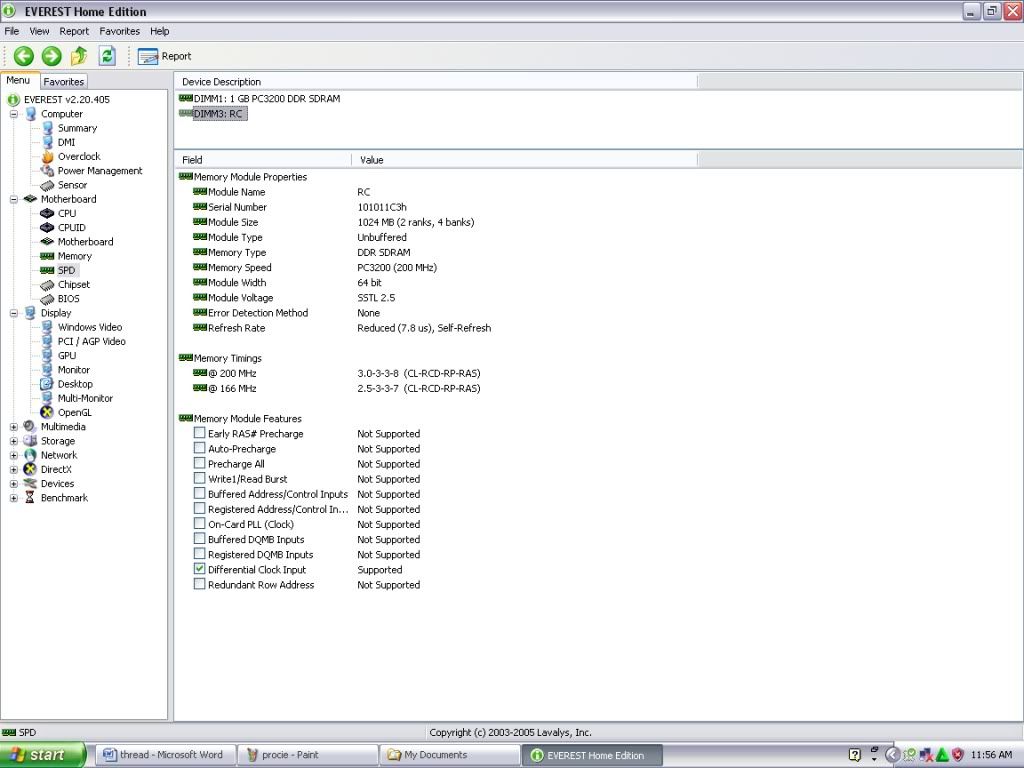Toggle the On-Card PLL (Clock) checkbox
Image resolution: width=1024 pixels, height=768 pixels.
[x=199, y=524]
